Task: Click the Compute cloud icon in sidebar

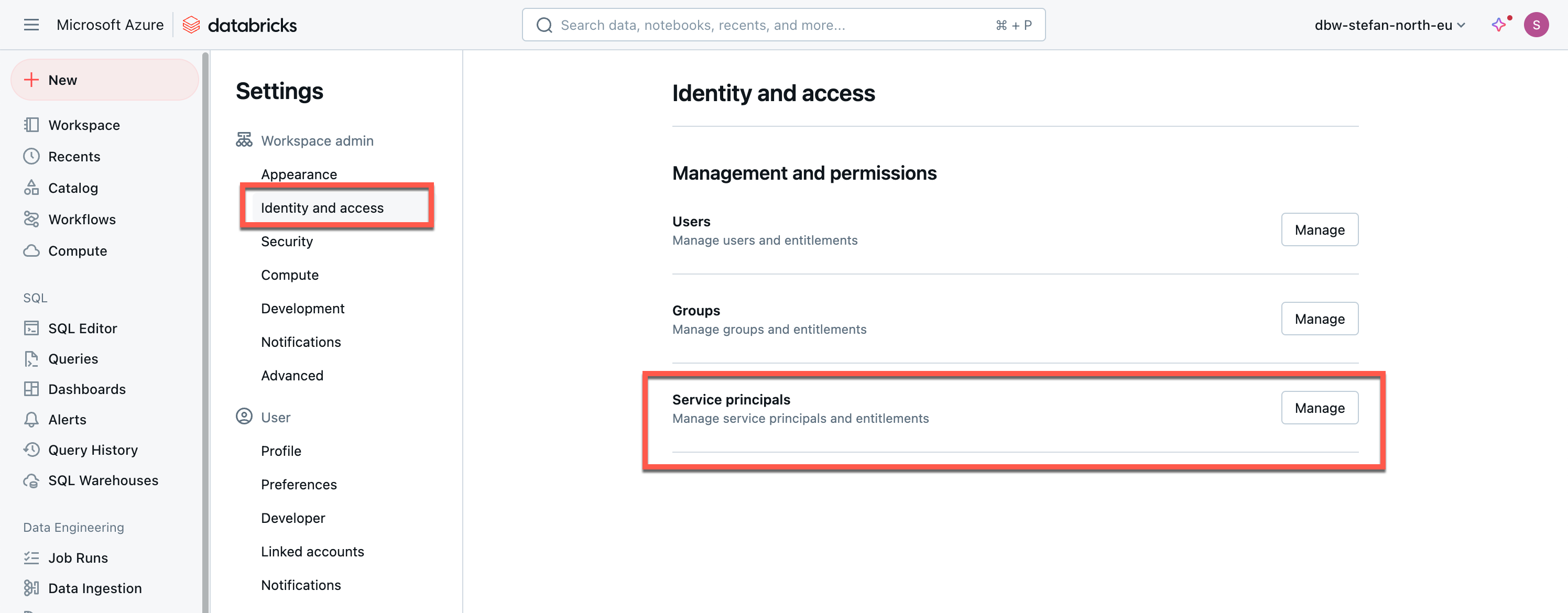Action: [x=31, y=251]
